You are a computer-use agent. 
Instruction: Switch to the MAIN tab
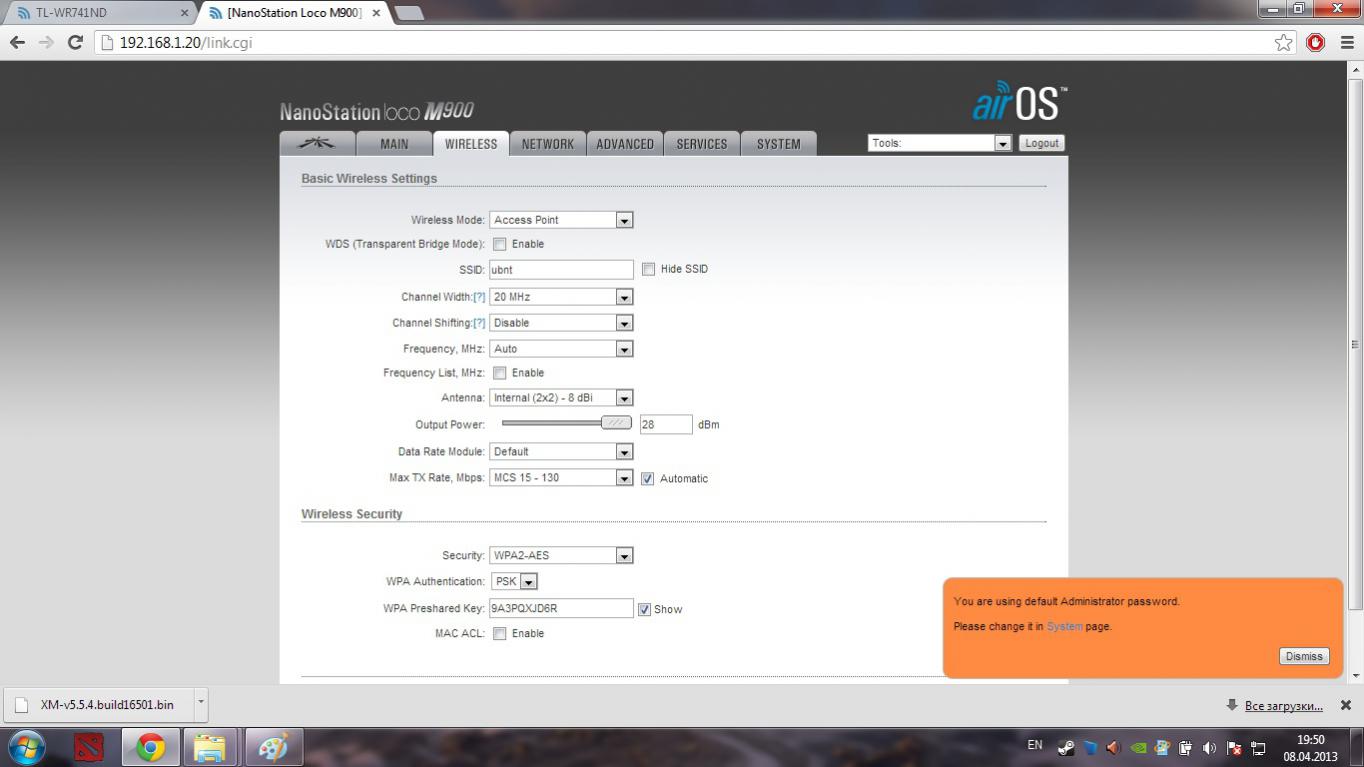click(394, 143)
